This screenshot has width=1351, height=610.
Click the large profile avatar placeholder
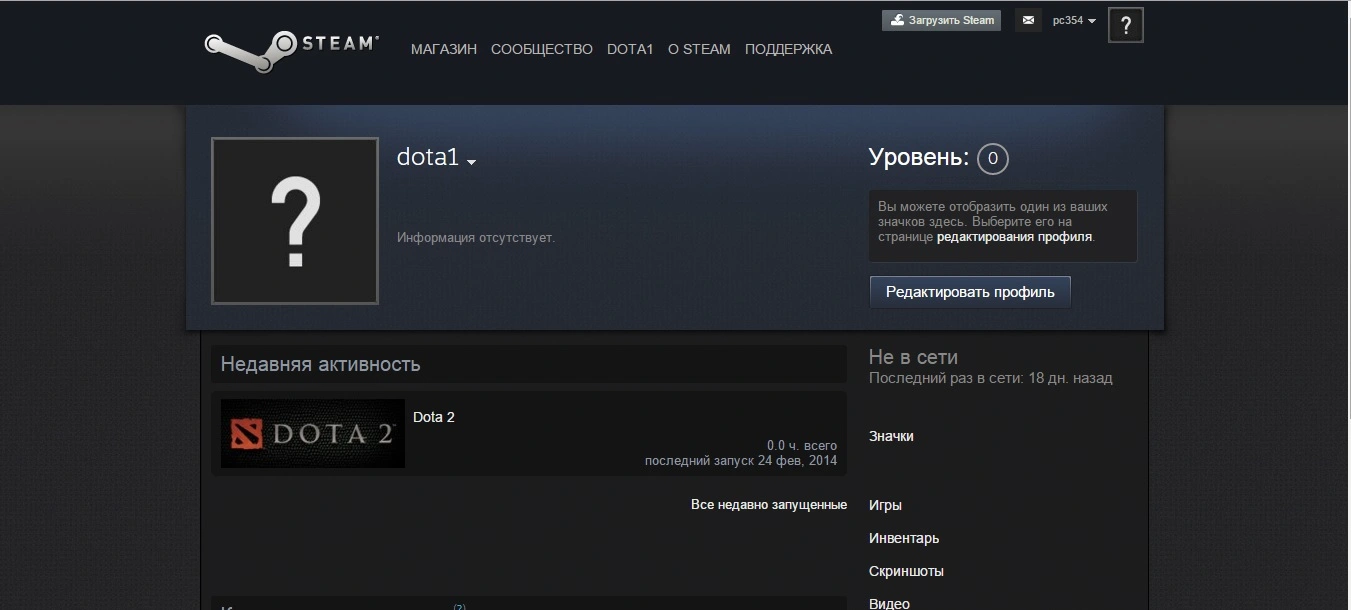click(x=295, y=221)
